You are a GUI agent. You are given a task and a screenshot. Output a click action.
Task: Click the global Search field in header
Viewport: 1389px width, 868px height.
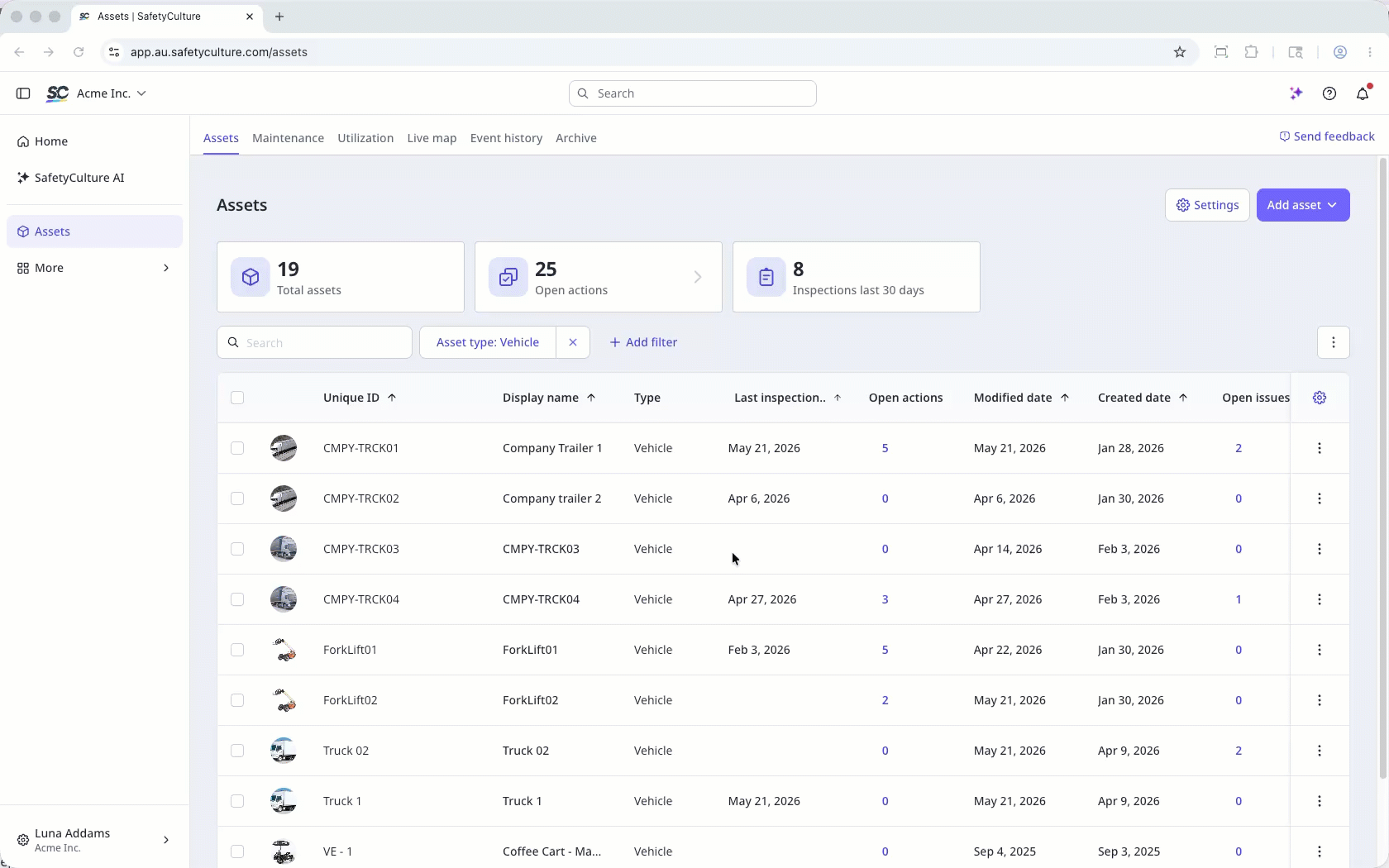click(693, 93)
